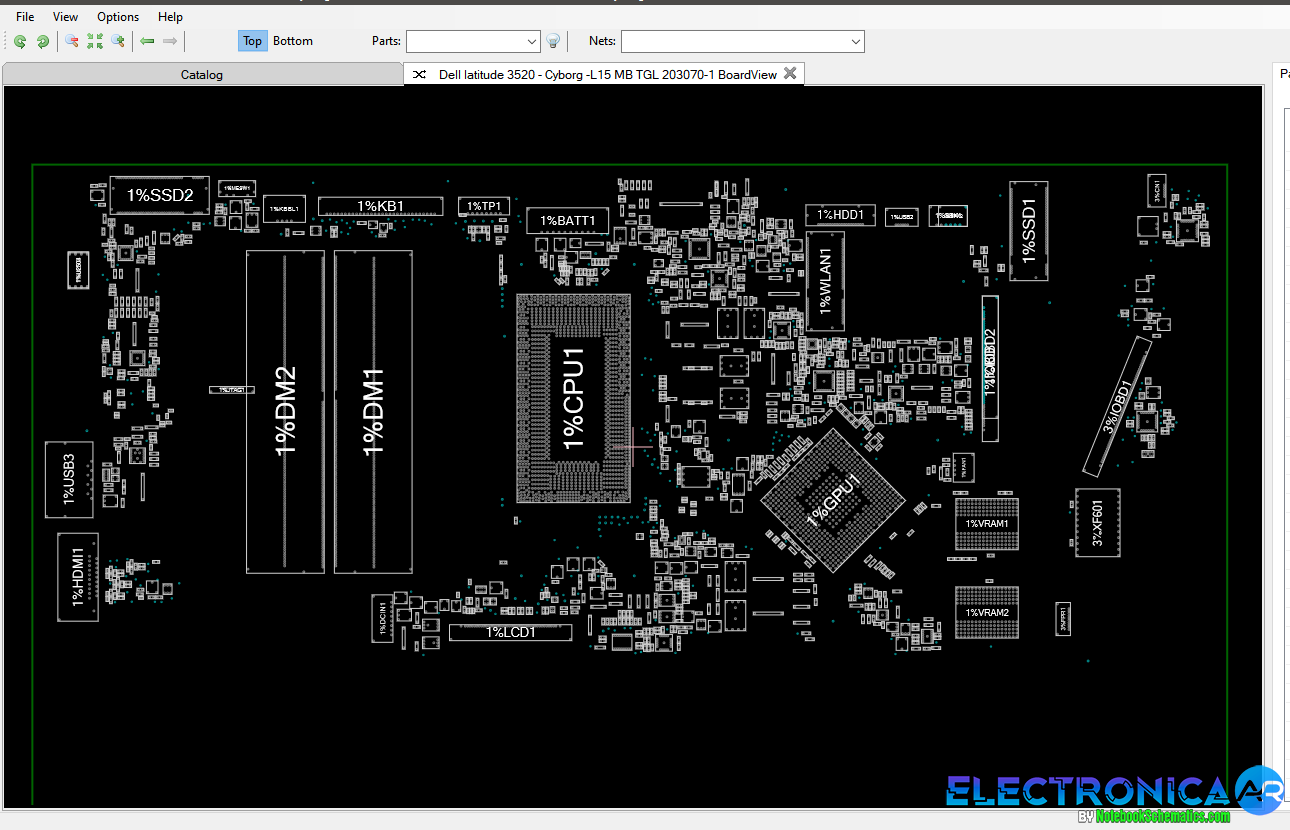Select the 1%CPU1 component on board

click(x=574, y=399)
